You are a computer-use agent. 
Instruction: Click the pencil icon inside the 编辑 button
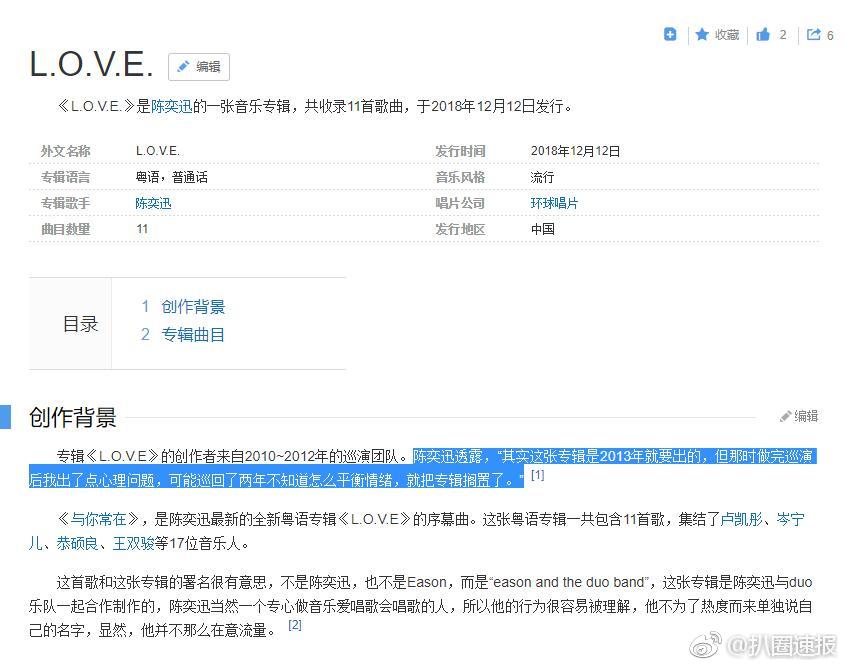(x=185, y=67)
